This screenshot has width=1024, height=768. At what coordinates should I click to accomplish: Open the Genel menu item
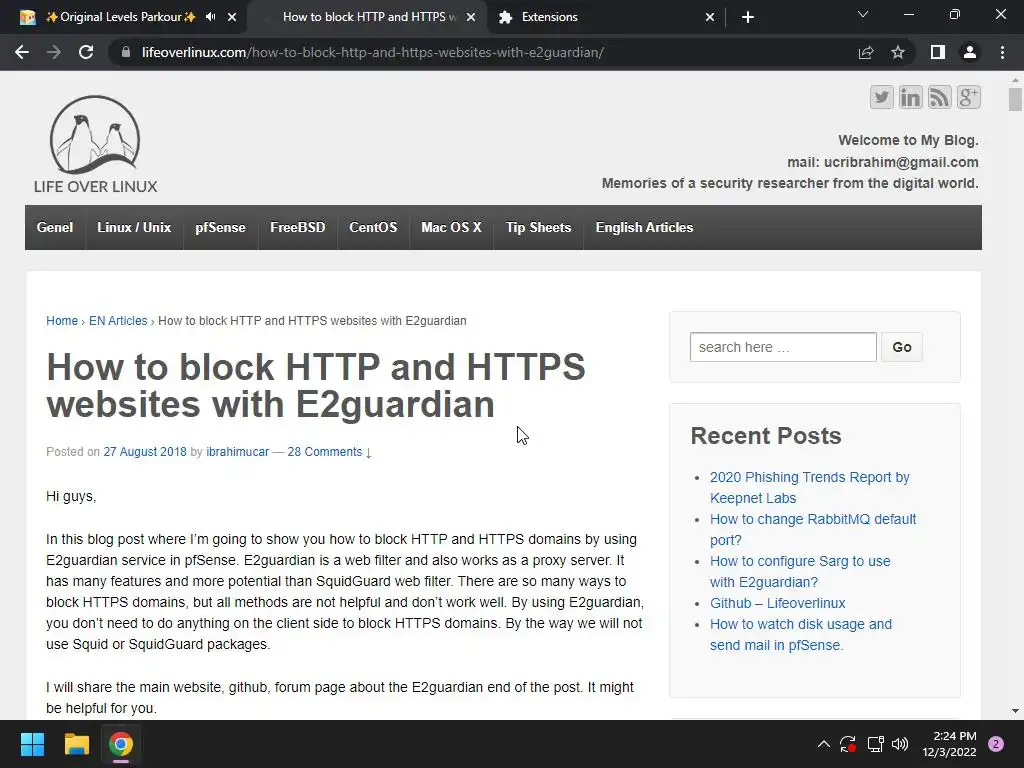(55, 227)
